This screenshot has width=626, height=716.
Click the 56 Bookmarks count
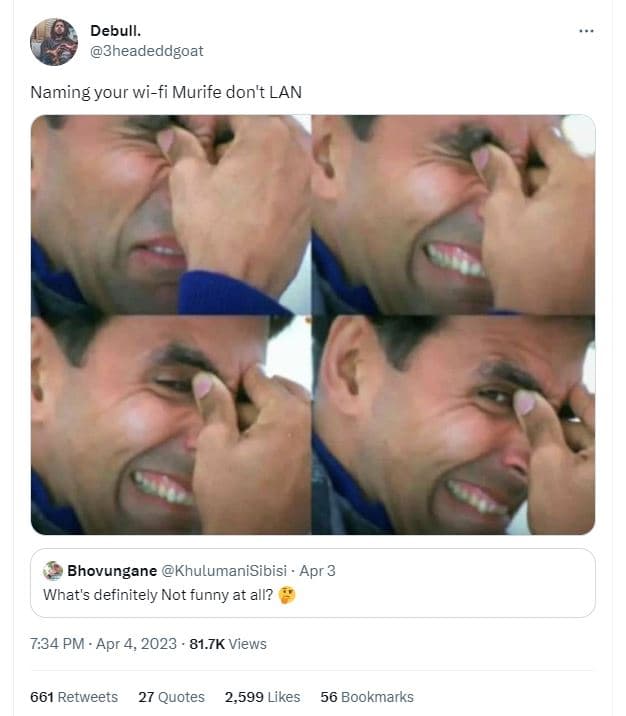point(366,697)
